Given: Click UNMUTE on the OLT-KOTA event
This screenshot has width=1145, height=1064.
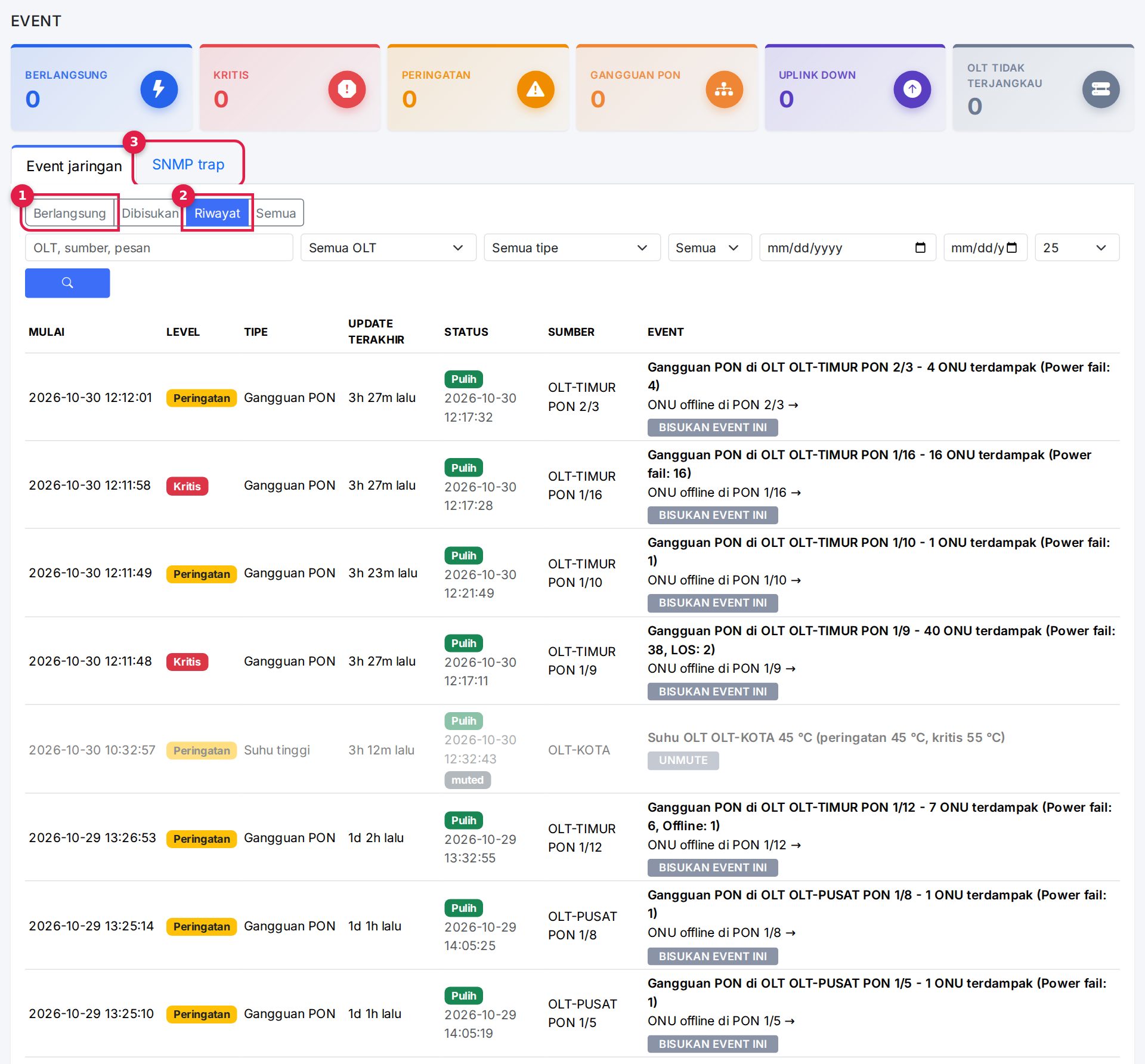Looking at the screenshot, I should 683,760.
